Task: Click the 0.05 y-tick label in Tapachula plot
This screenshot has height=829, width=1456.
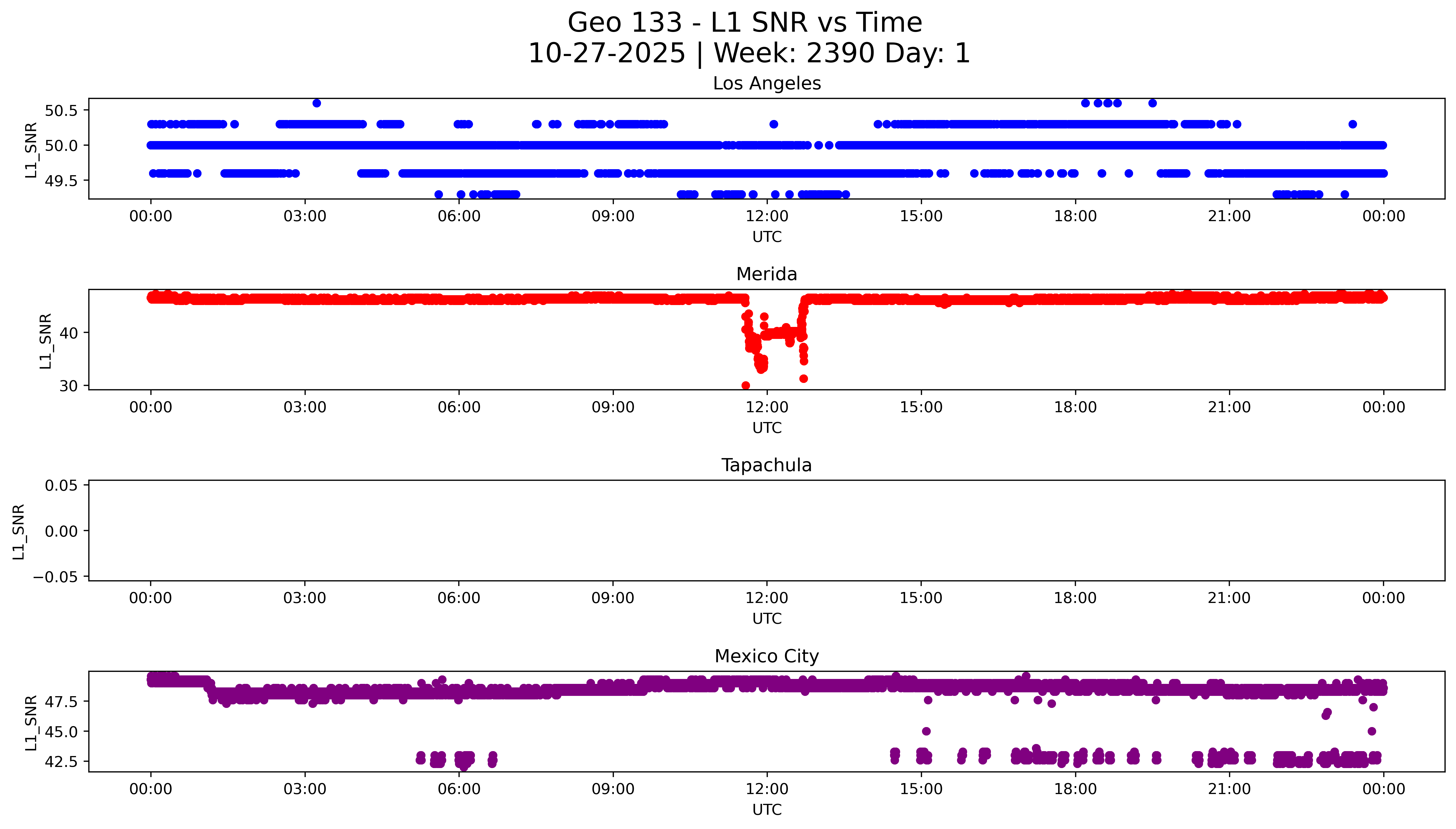Action: tap(61, 486)
